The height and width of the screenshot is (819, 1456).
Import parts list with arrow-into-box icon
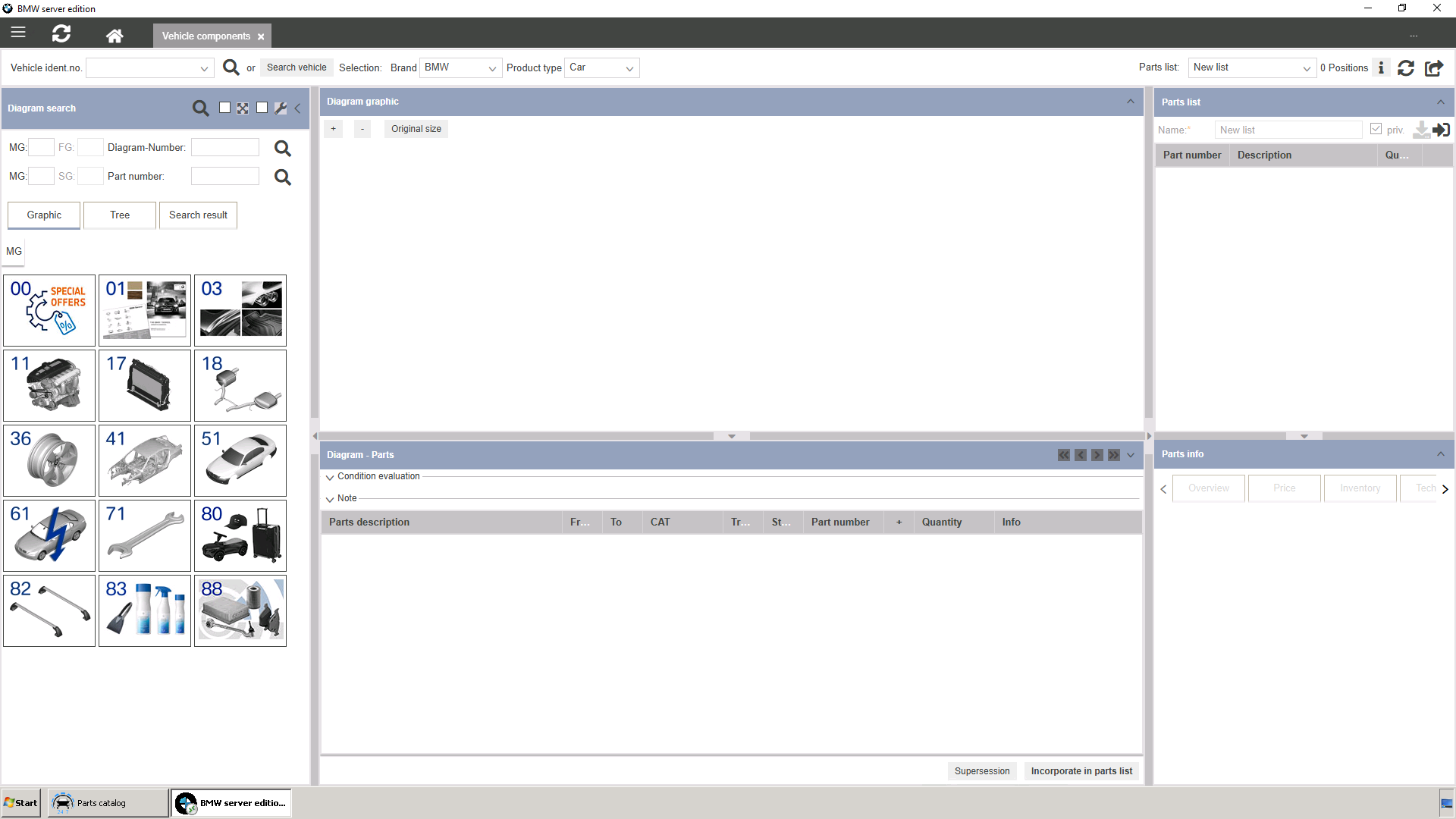pyautogui.click(x=1442, y=130)
